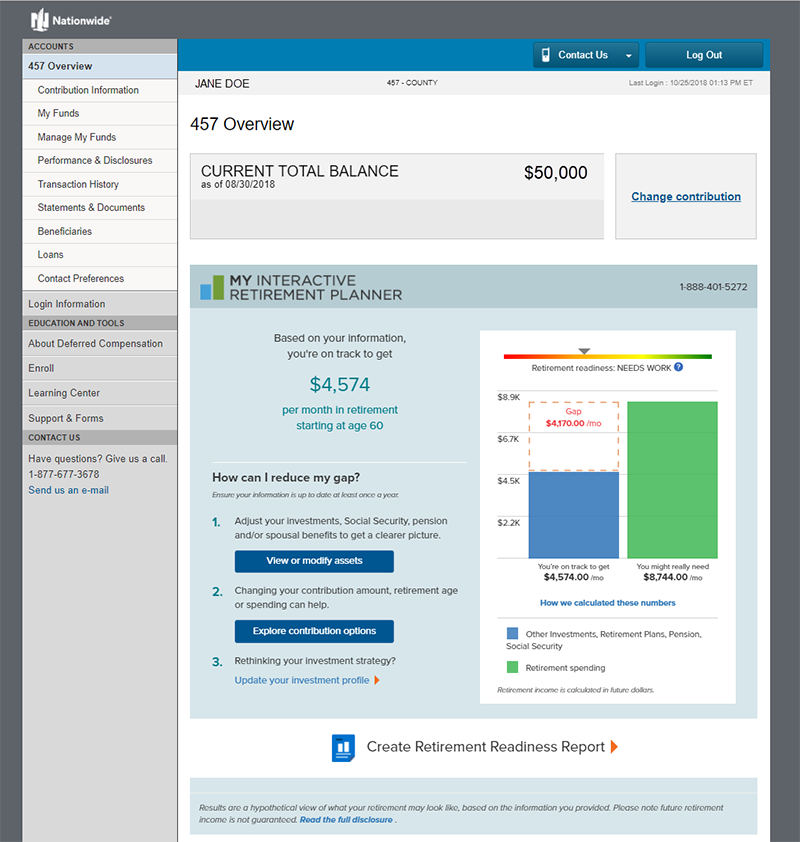Click the Change contribution link
The height and width of the screenshot is (842, 800).
click(x=686, y=197)
